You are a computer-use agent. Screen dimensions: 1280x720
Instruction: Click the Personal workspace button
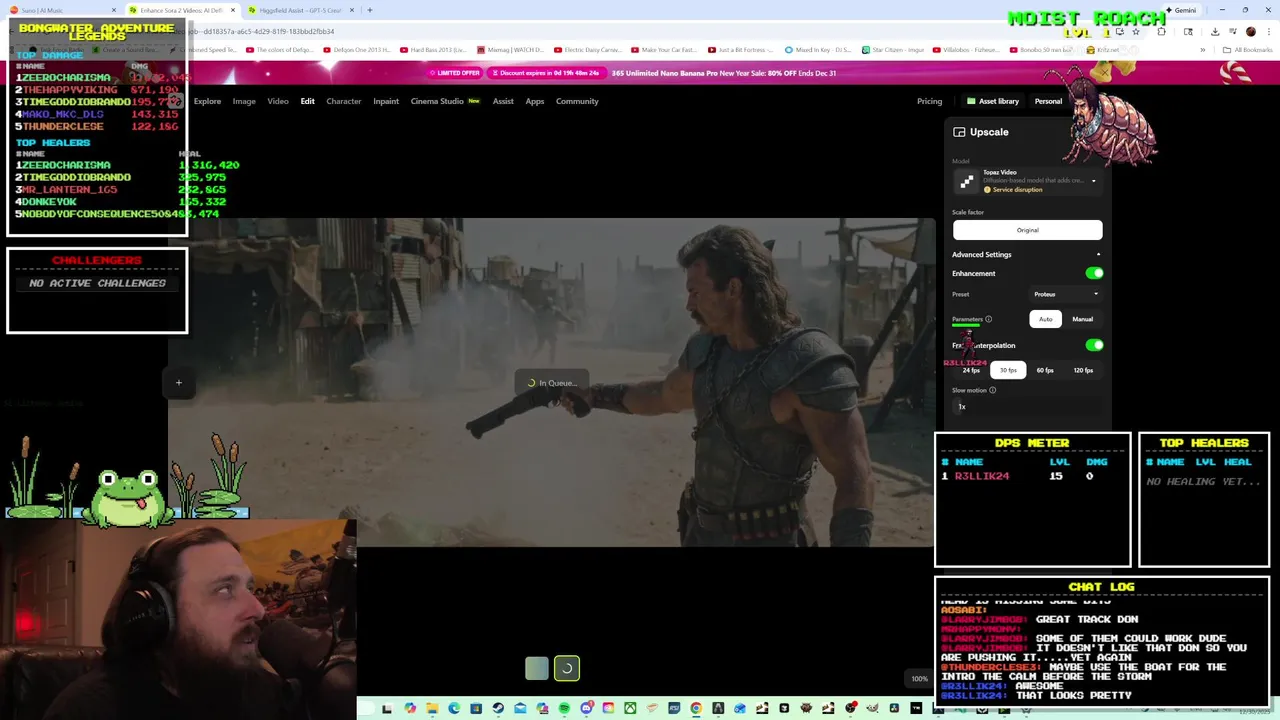point(1048,101)
